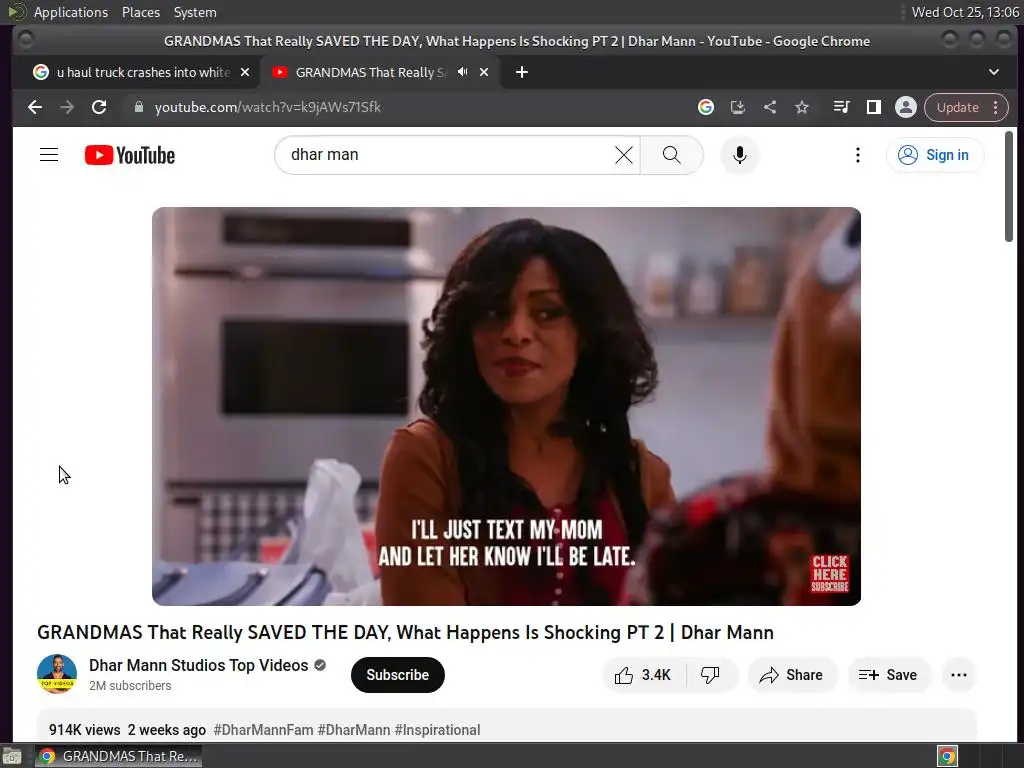Subscribe to Dhar Mann Studios Top Videos
Screen dimensions: 1024x768
click(x=398, y=675)
